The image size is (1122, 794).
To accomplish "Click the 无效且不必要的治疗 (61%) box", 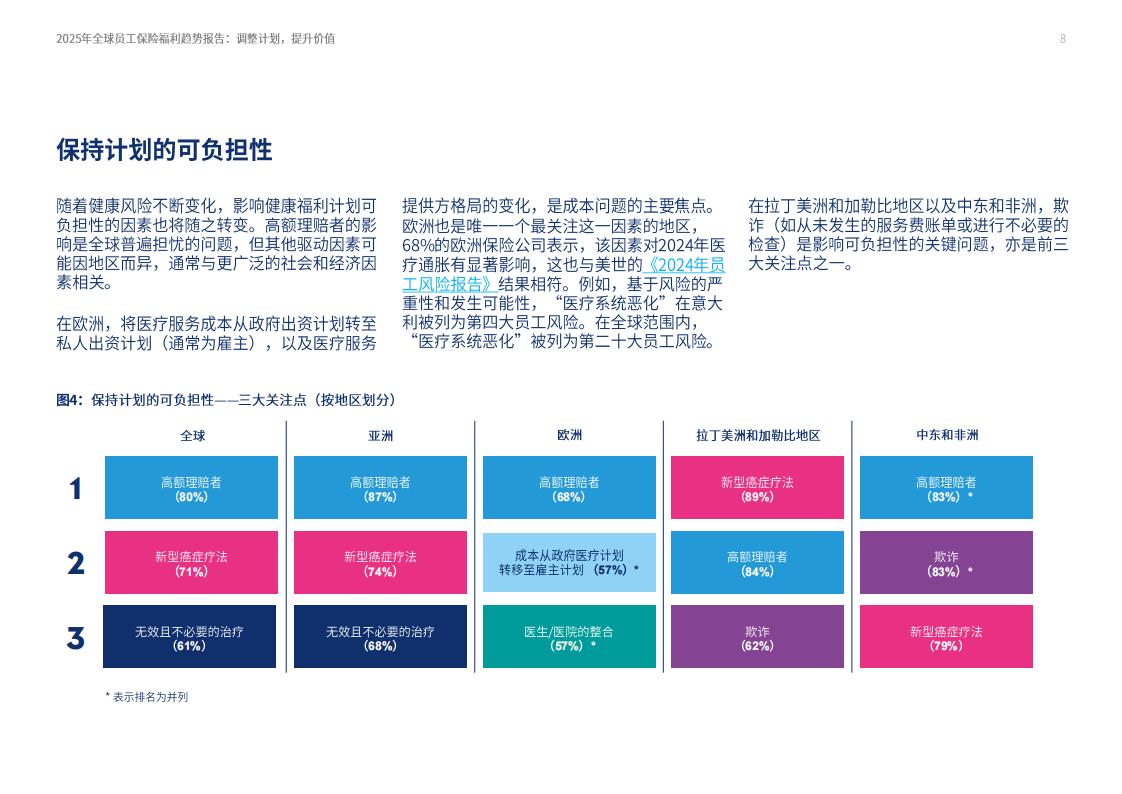I will [x=190, y=637].
